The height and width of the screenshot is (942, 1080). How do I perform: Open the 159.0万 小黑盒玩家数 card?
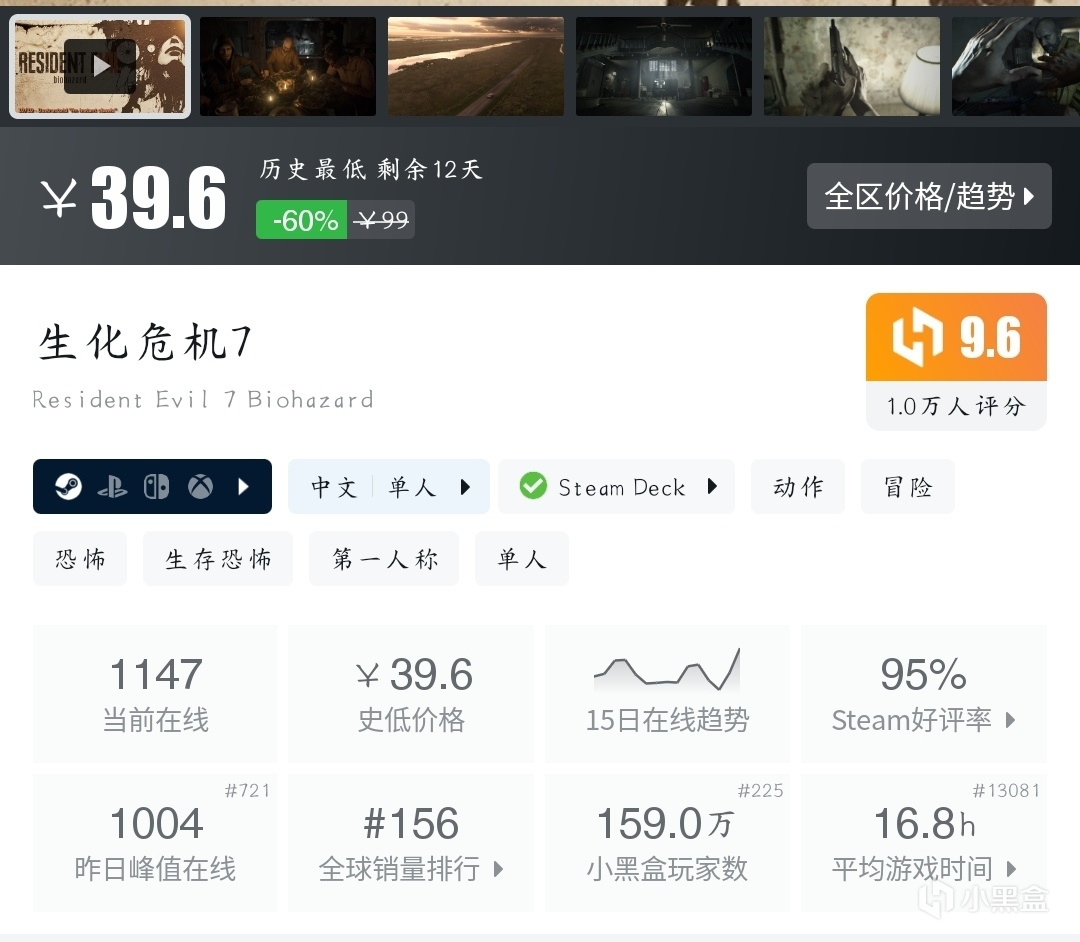667,843
